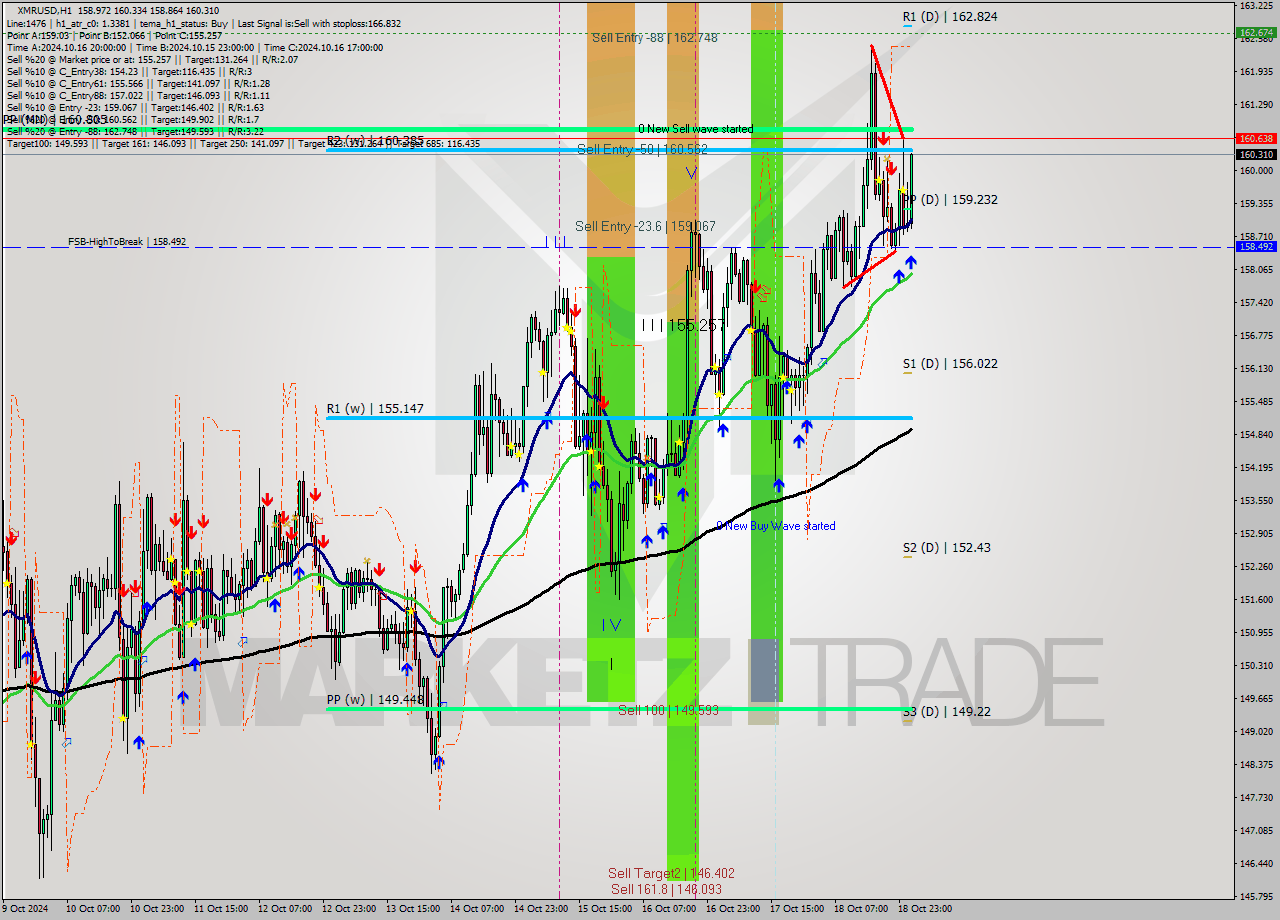Click the 145.795 price axis value
1280x920 pixels.
click(1256, 896)
